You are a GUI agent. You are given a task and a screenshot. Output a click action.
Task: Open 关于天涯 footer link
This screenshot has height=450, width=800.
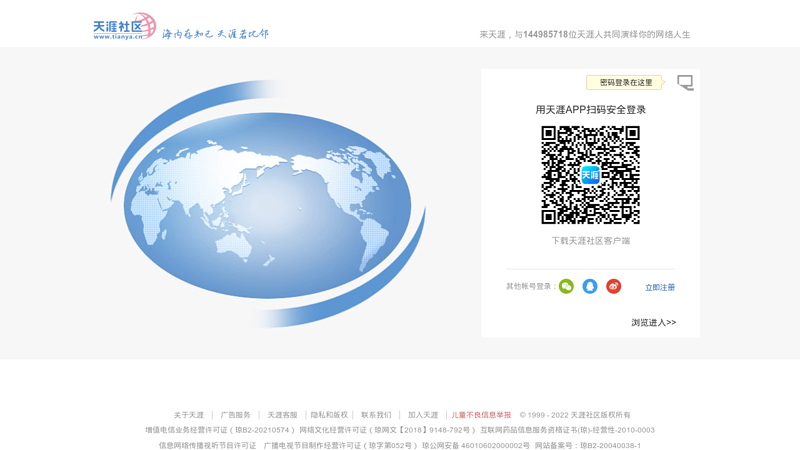click(189, 415)
